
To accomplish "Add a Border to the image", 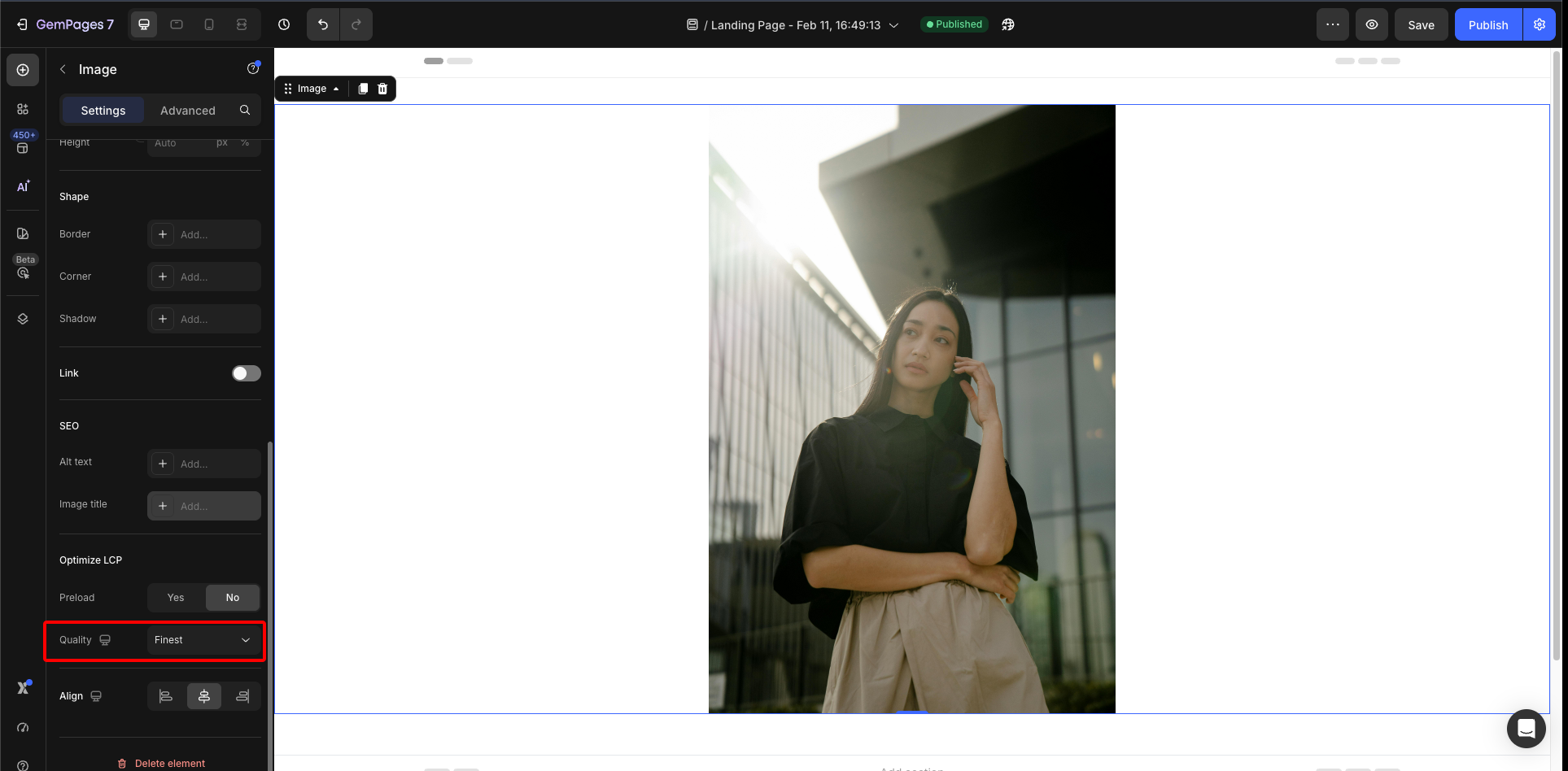I will tap(204, 234).
